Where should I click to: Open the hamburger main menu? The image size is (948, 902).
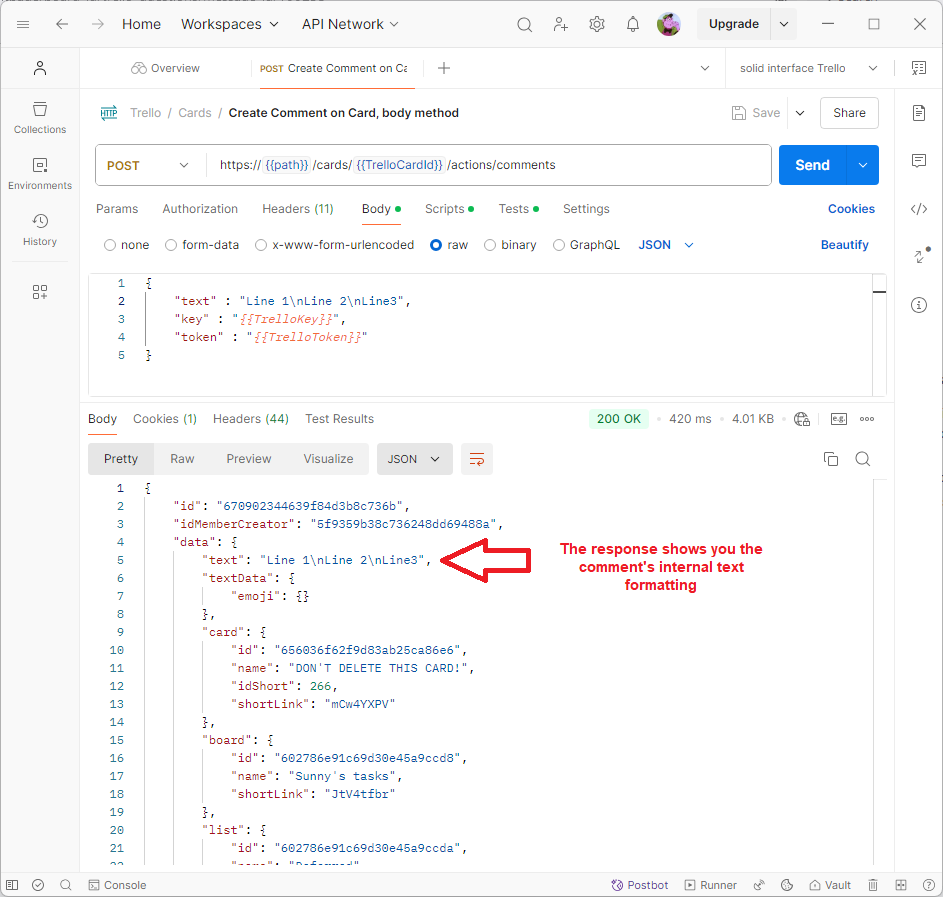click(x=23, y=24)
